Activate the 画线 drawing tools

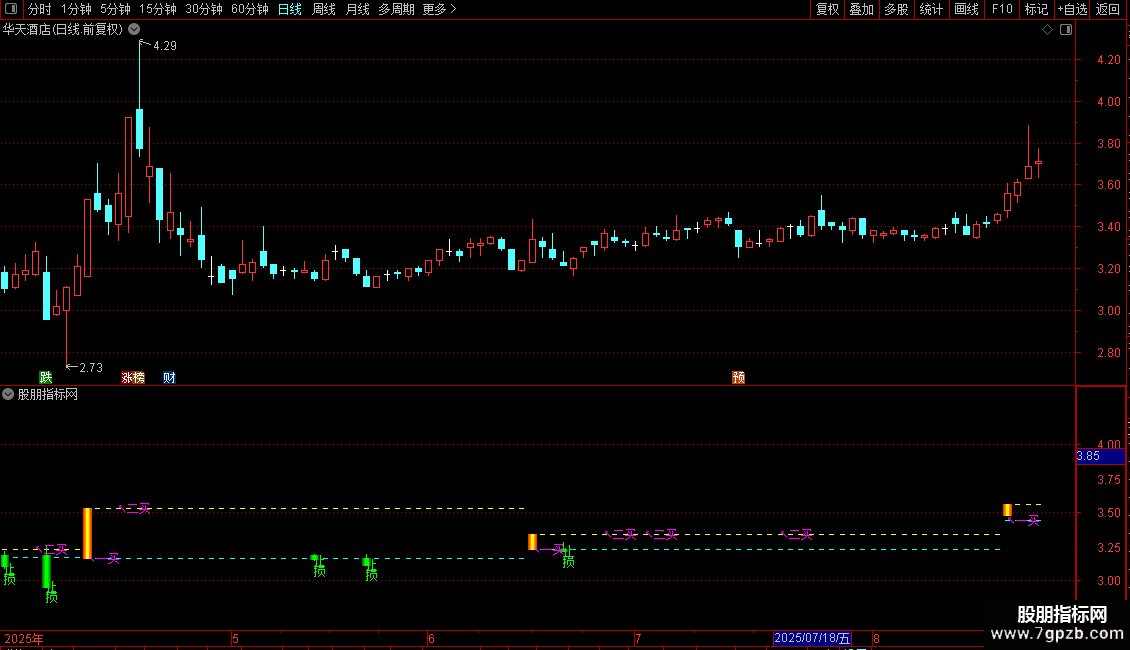tap(966, 9)
